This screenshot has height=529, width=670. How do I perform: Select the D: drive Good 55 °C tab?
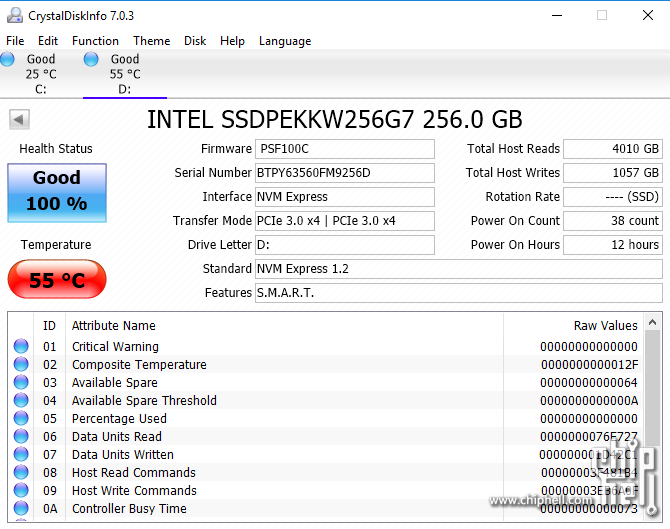click(x=125, y=73)
